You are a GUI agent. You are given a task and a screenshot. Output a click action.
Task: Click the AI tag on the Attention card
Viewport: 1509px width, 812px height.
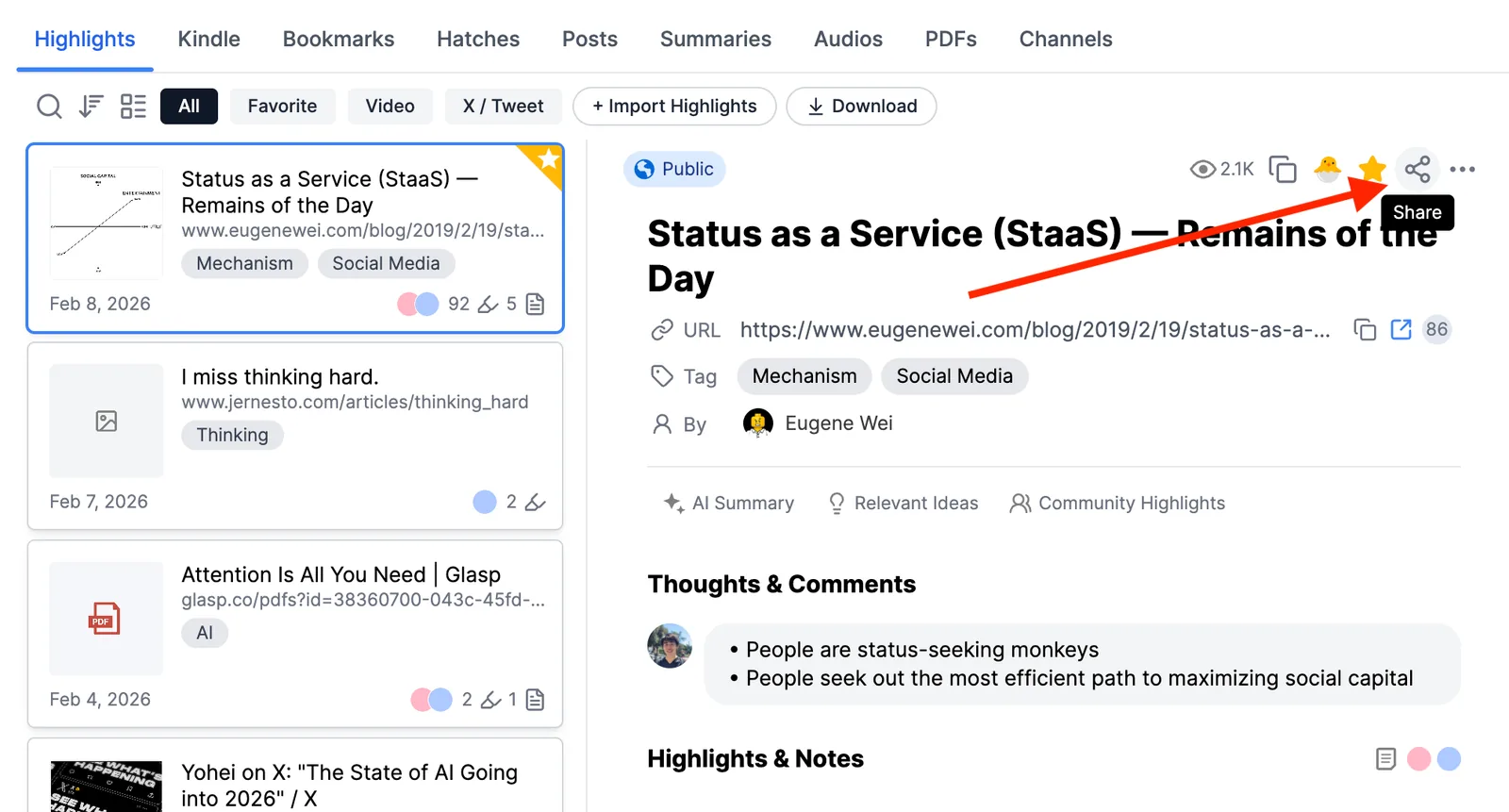tap(205, 634)
